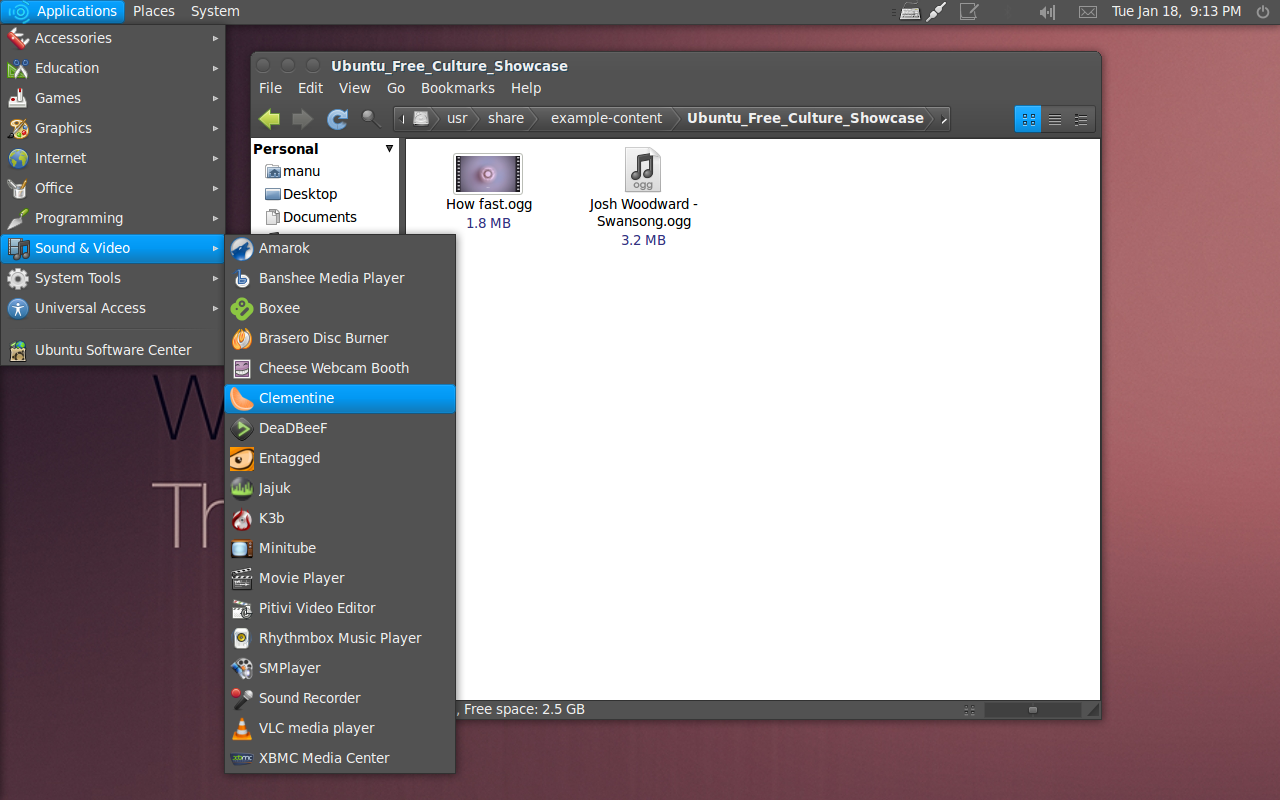Screen dimensions: 1280x800
Task: Mute audio via the volume indicator
Action: coord(1045,11)
